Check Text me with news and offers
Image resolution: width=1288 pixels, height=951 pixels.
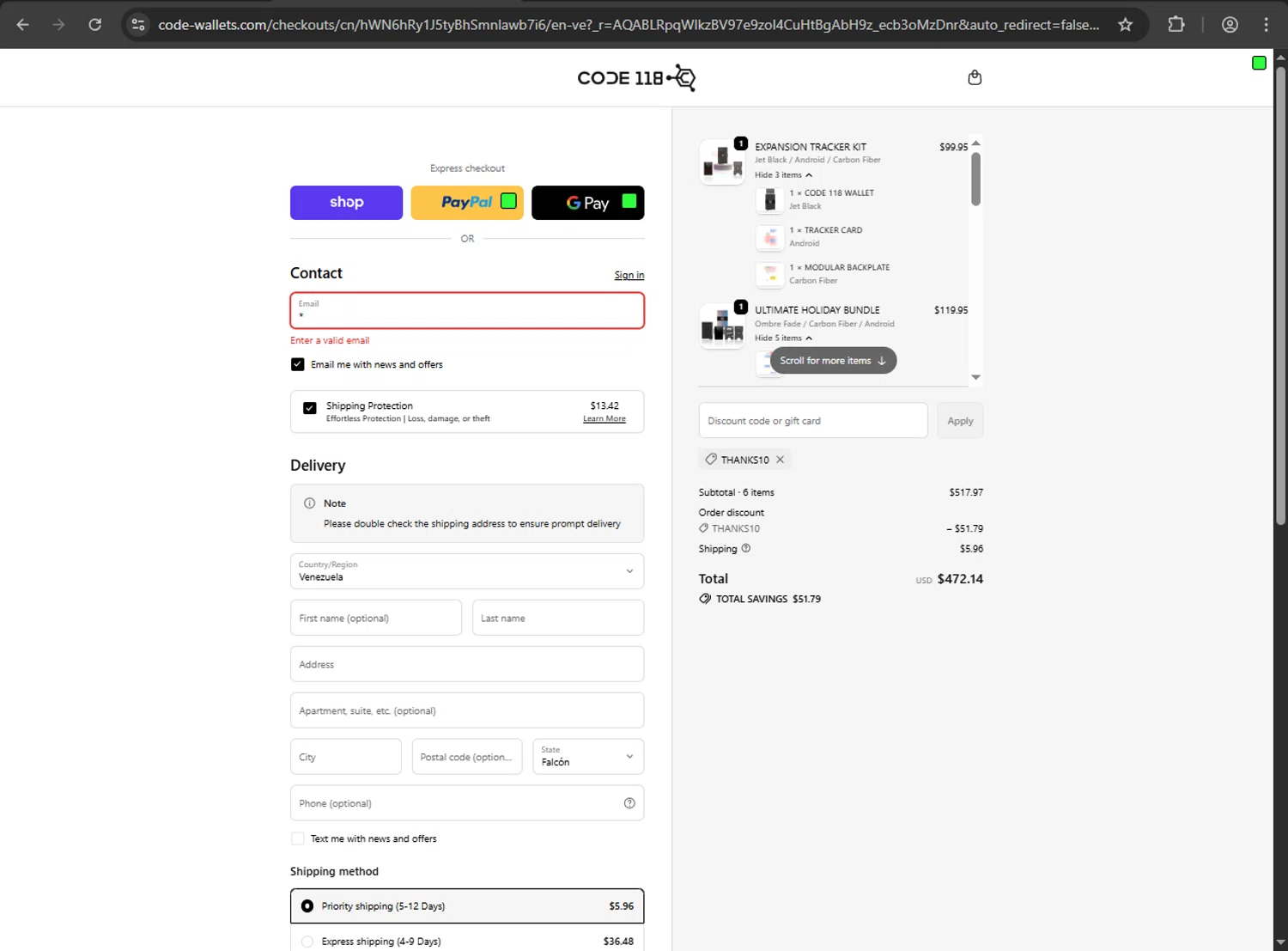click(x=298, y=838)
